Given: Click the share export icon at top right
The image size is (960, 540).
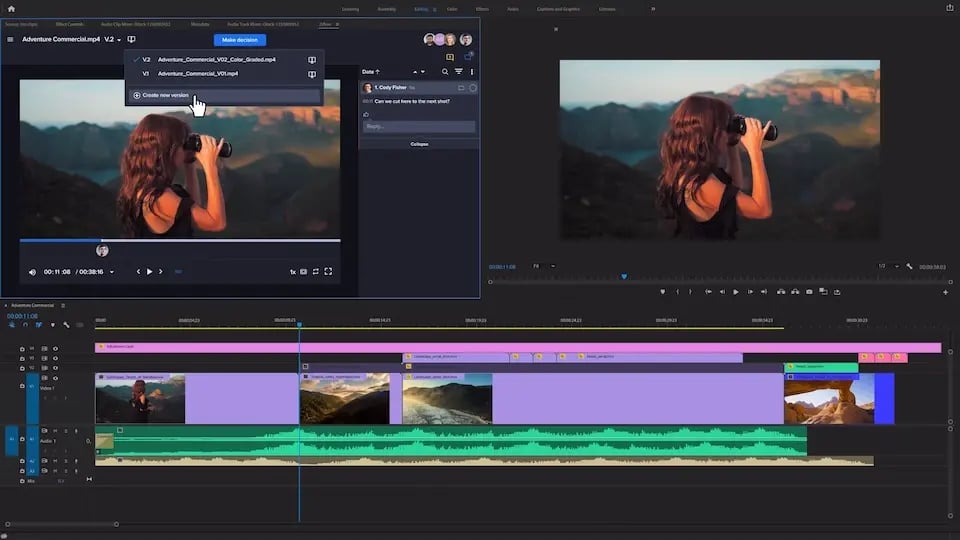Looking at the screenshot, I should point(949,8).
